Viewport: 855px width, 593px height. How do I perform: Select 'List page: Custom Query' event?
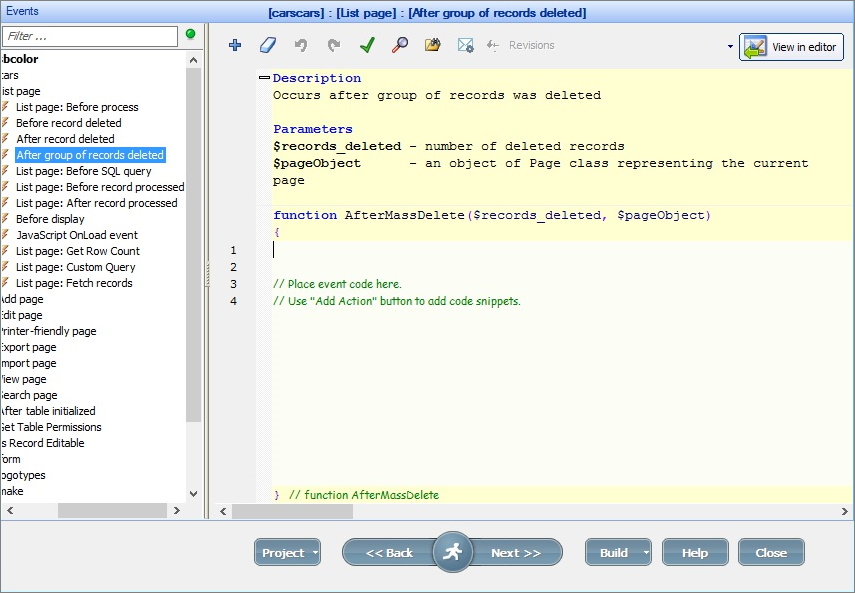pyautogui.click(x=75, y=267)
